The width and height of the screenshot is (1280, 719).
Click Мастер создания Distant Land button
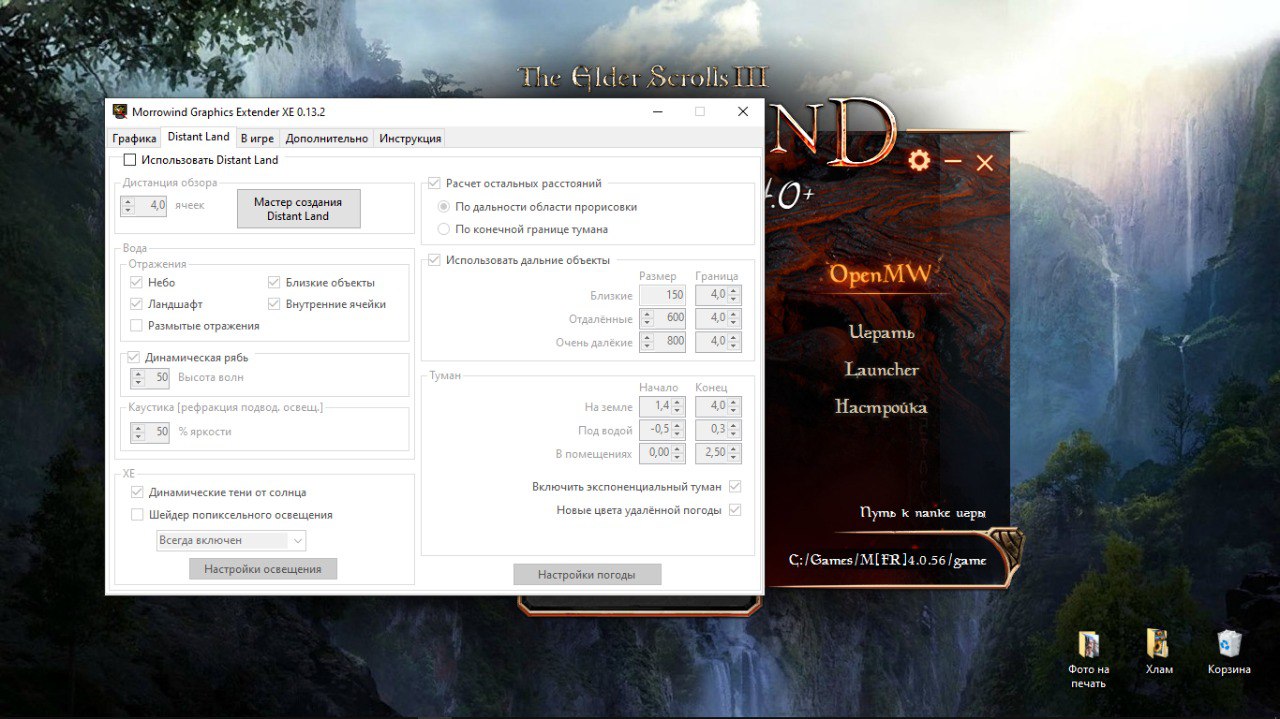[298, 209]
